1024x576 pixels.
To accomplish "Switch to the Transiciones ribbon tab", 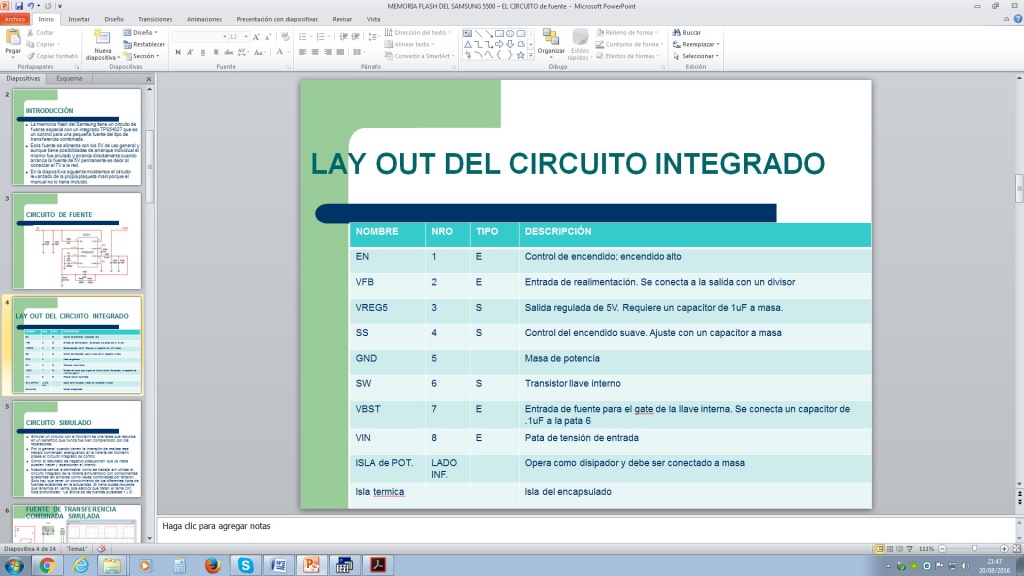I will tap(154, 19).
